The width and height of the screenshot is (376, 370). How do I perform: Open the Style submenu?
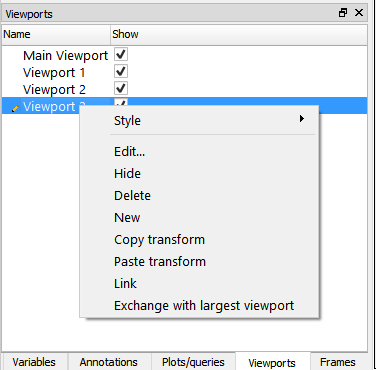[x=199, y=120]
